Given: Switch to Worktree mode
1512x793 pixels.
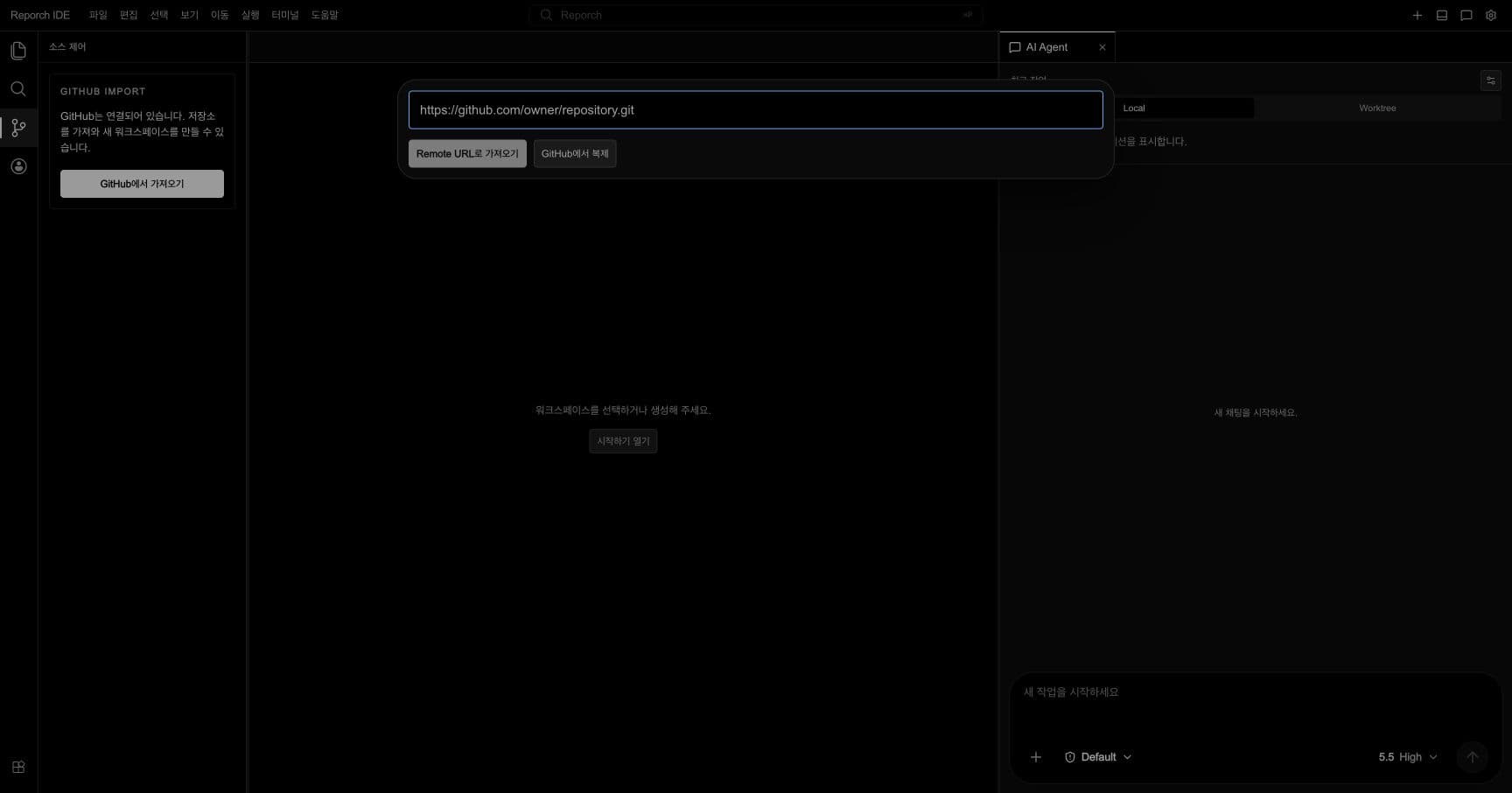Looking at the screenshot, I should (1377, 108).
